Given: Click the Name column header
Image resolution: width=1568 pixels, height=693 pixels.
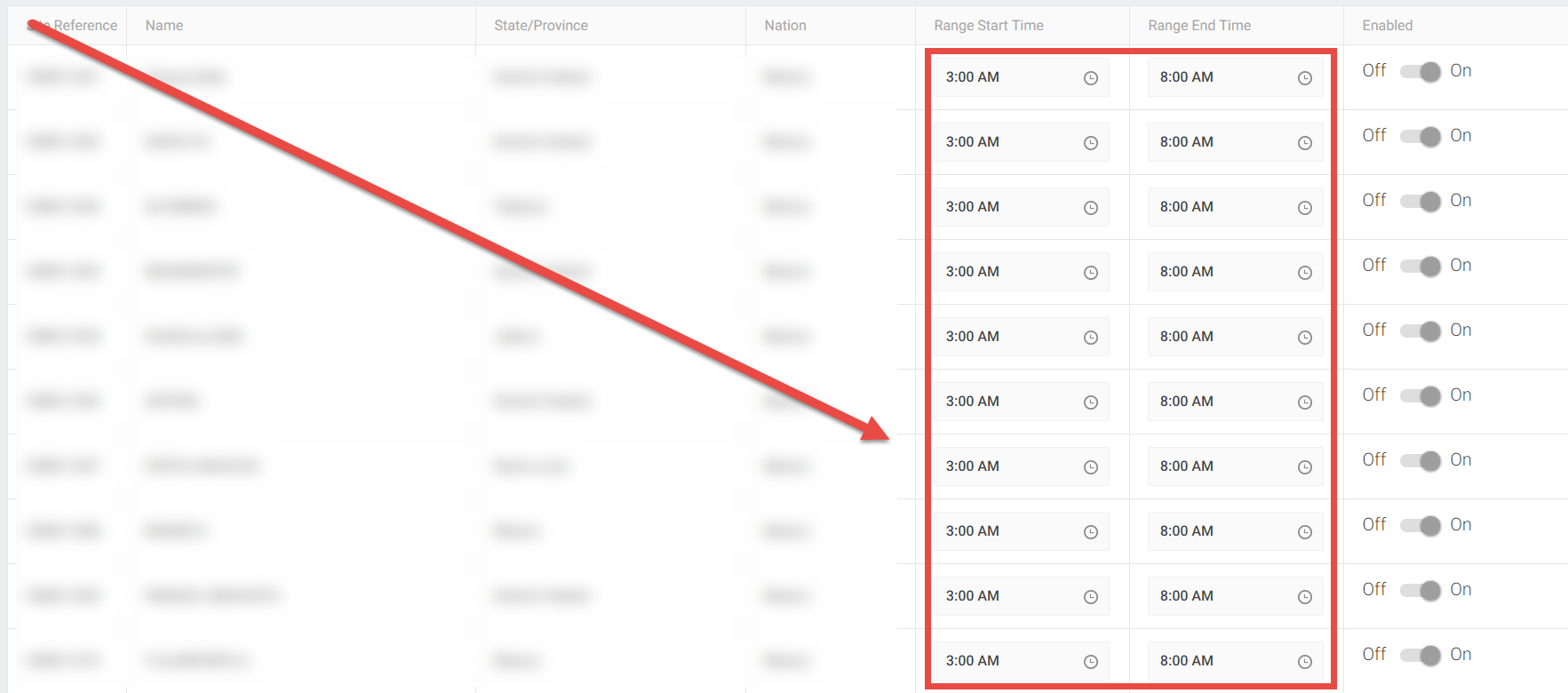Looking at the screenshot, I should [x=164, y=26].
